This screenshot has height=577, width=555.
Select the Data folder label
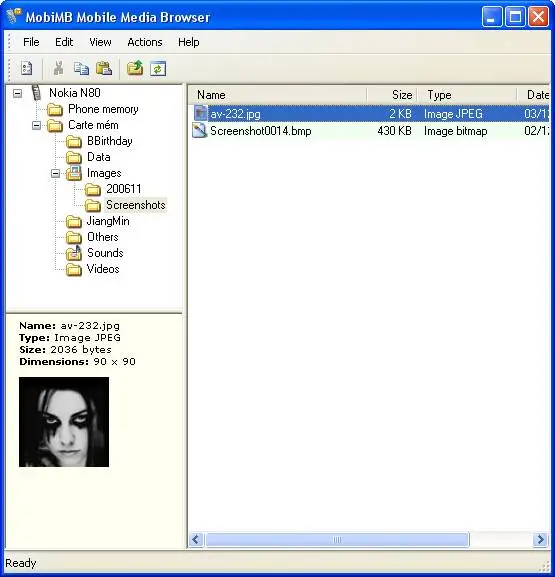(x=99, y=157)
